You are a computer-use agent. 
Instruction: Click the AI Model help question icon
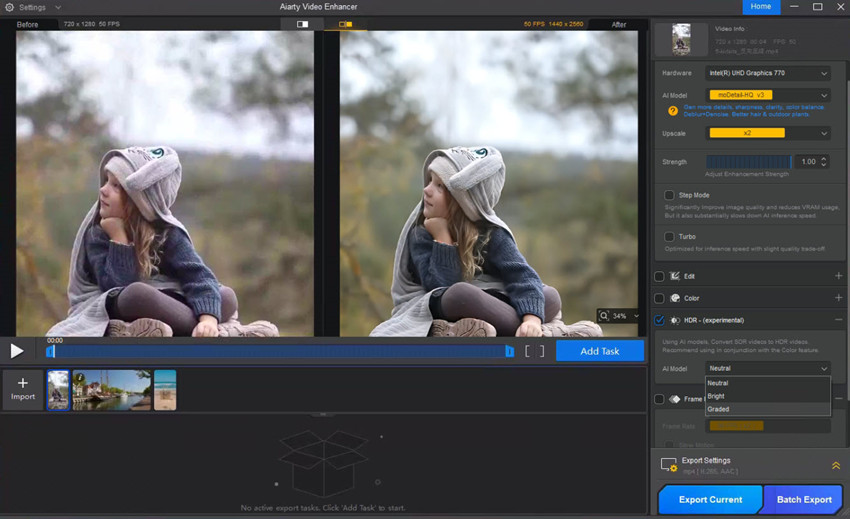[673, 111]
